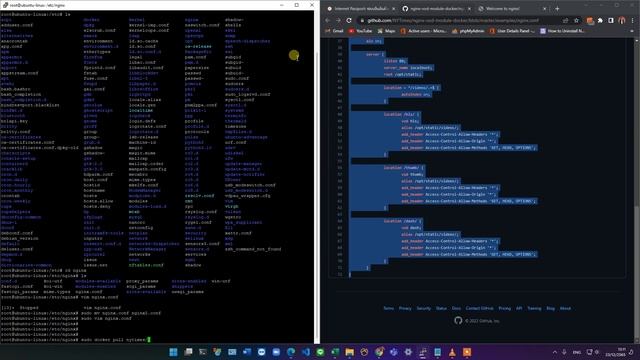Open a new Chrome tab

[x=557, y=8]
